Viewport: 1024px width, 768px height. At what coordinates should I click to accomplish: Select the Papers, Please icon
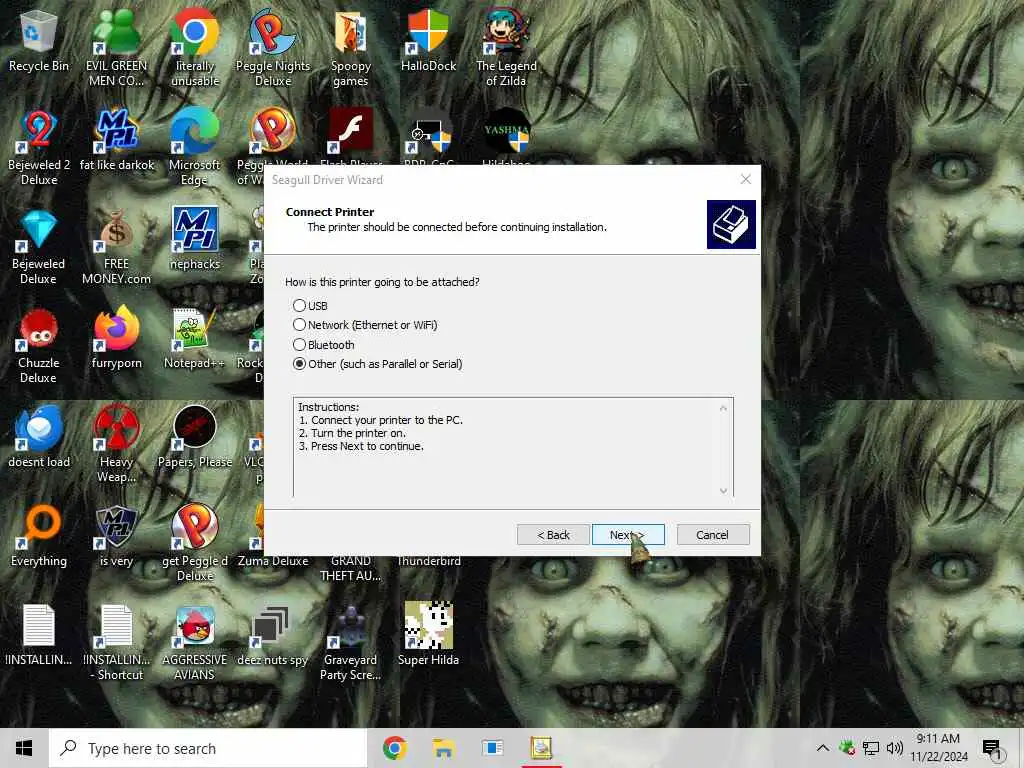195,438
